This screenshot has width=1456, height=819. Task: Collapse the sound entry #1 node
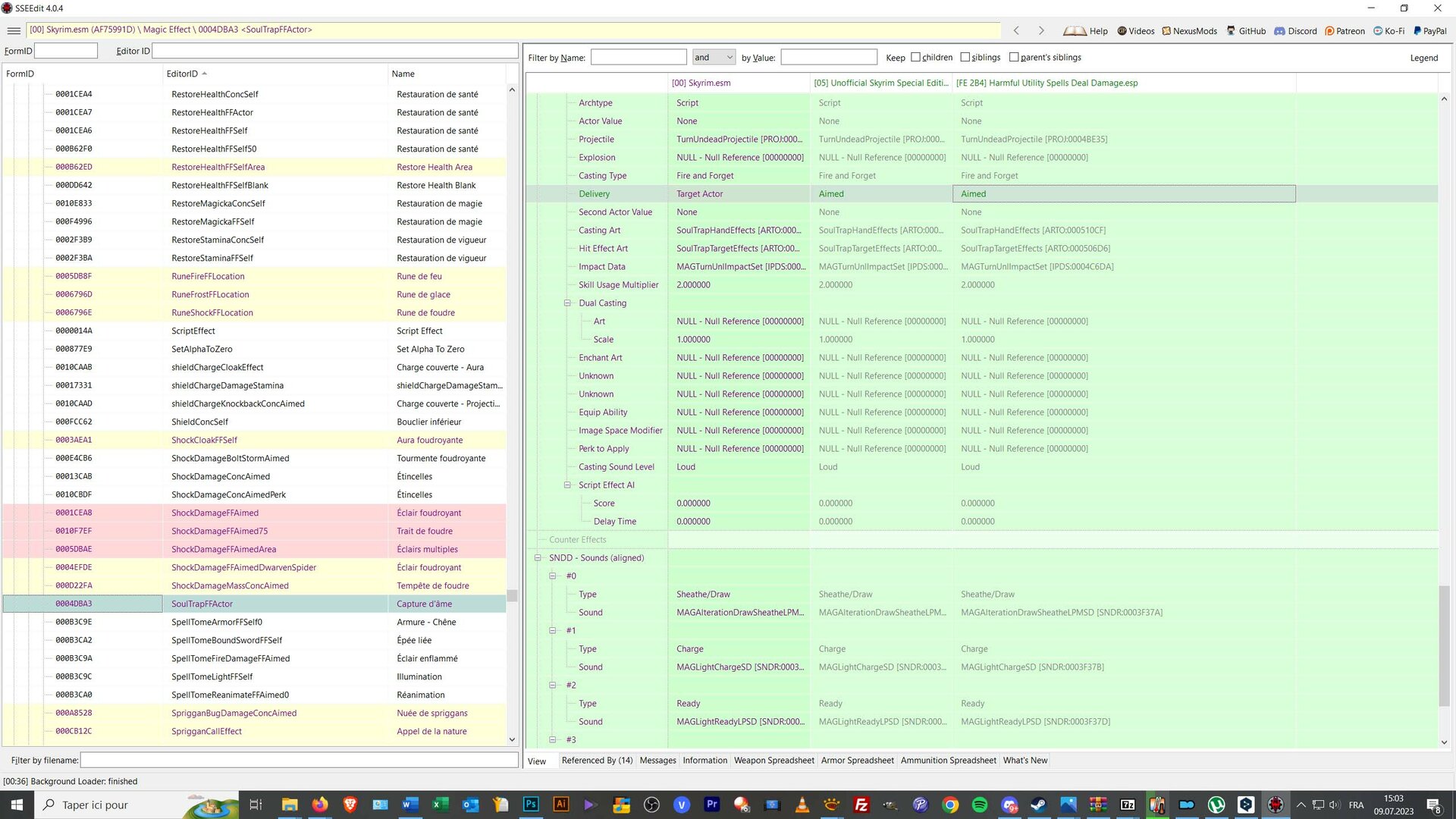coord(553,630)
